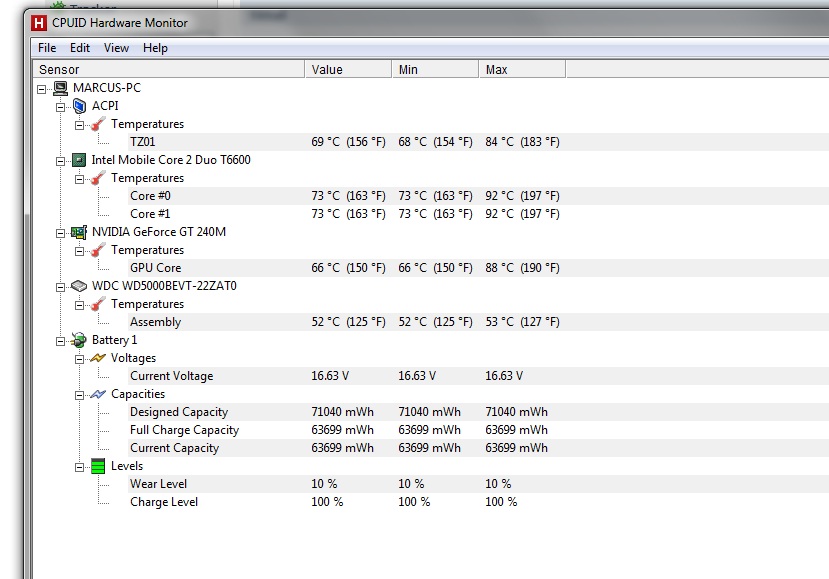
Task: Select NVIDIA GeForce GT 240M label
Action: pos(159,232)
